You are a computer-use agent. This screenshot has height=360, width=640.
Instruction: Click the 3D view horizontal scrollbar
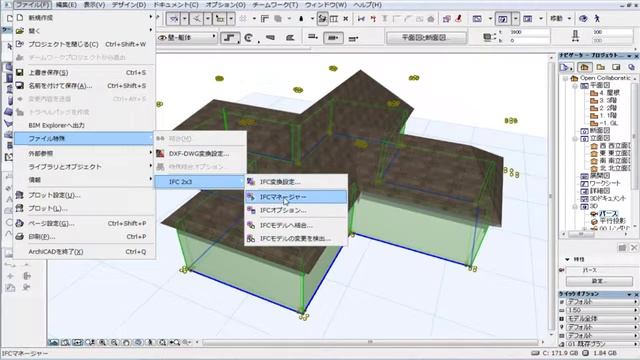[370, 342]
